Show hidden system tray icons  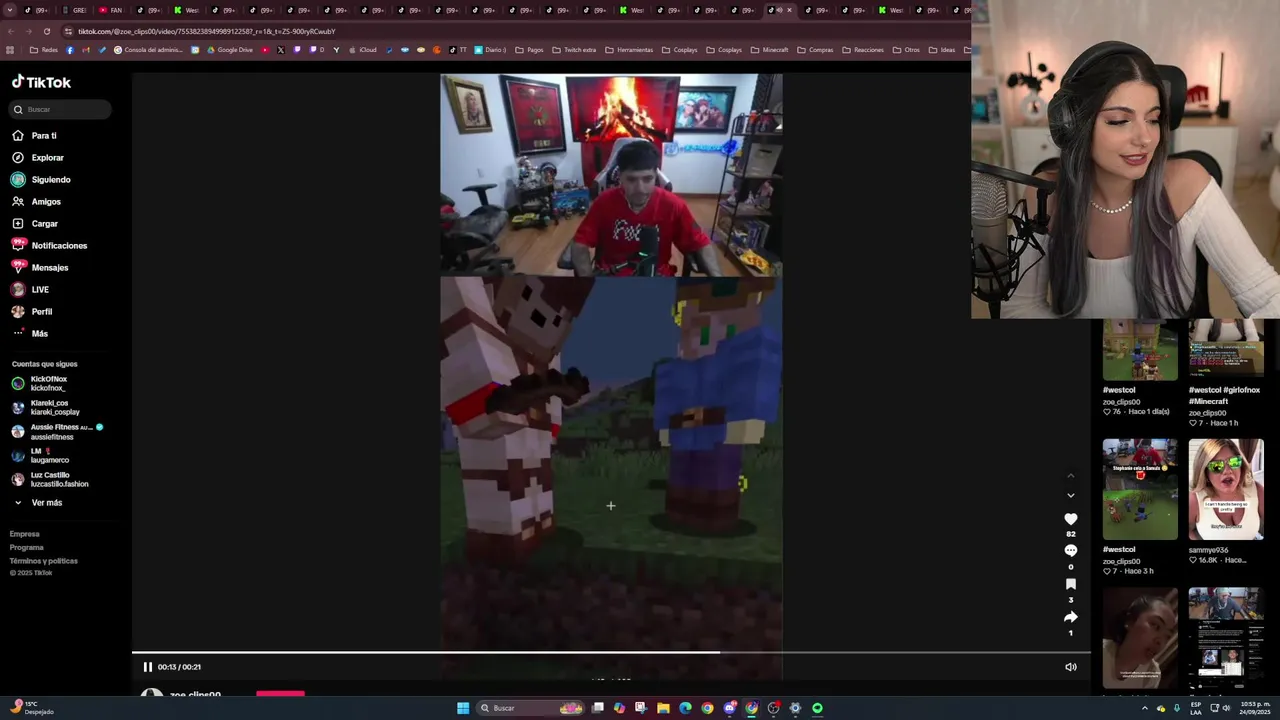pyautogui.click(x=1145, y=708)
